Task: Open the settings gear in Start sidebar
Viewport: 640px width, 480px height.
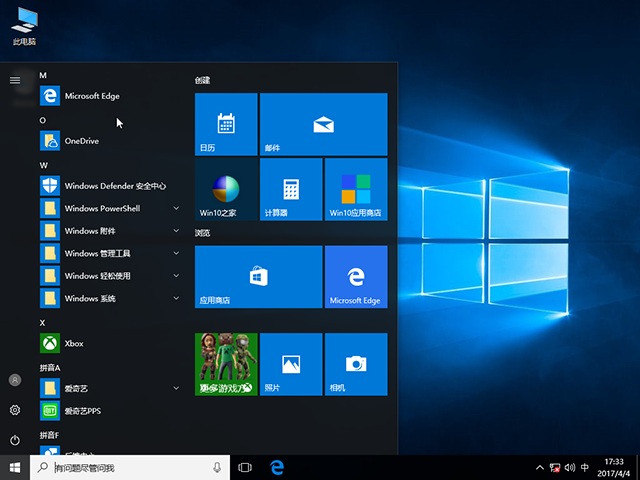Action: click(15, 410)
